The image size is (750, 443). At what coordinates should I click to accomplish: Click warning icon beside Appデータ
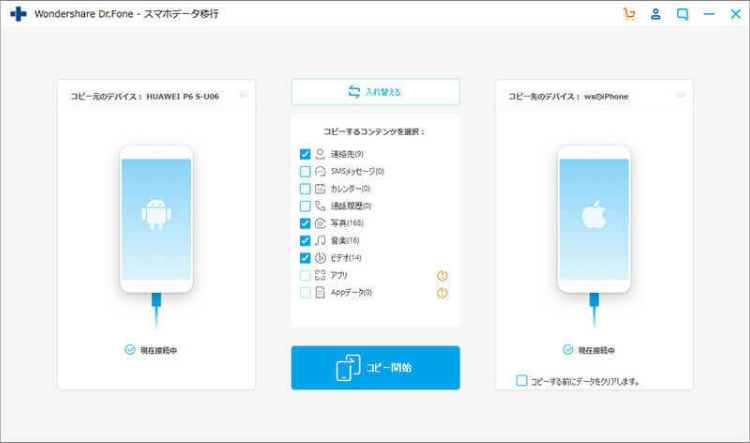click(442, 293)
